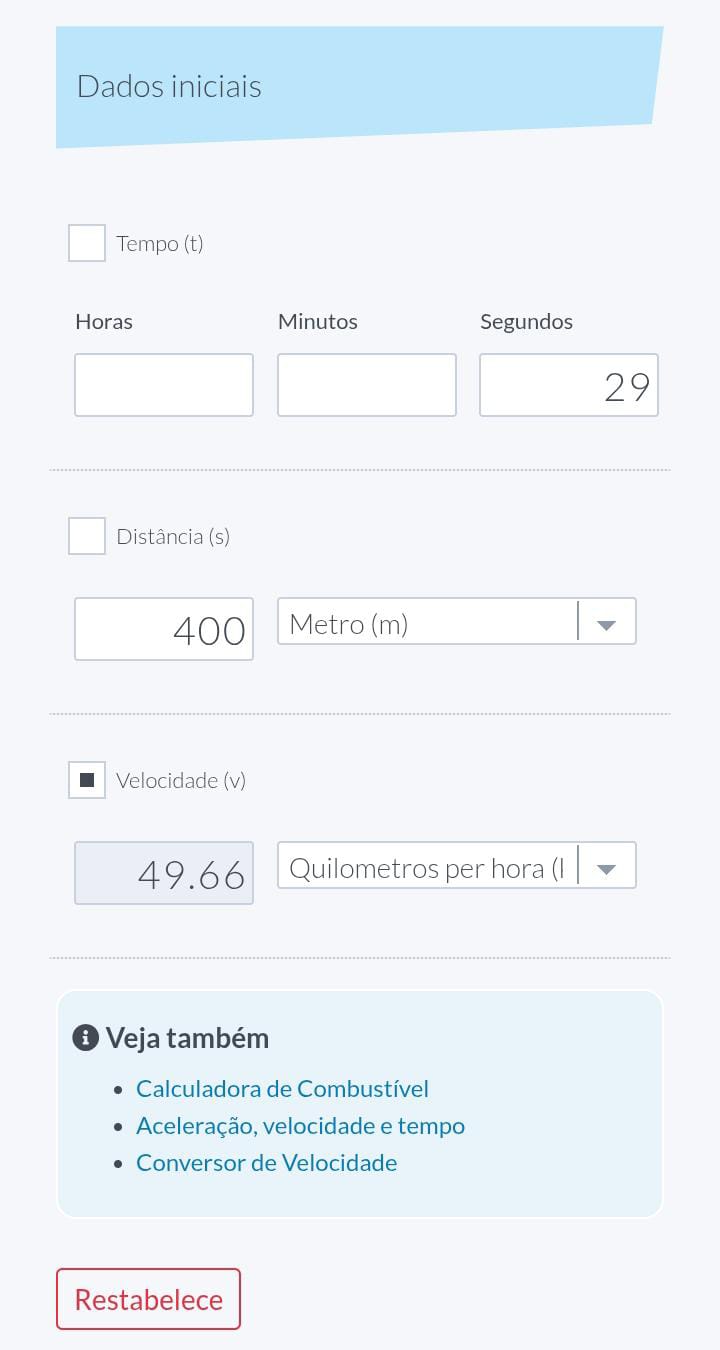Follow the Aceleração, velocidade e tempo link
The height and width of the screenshot is (1350, 720).
(x=300, y=1125)
